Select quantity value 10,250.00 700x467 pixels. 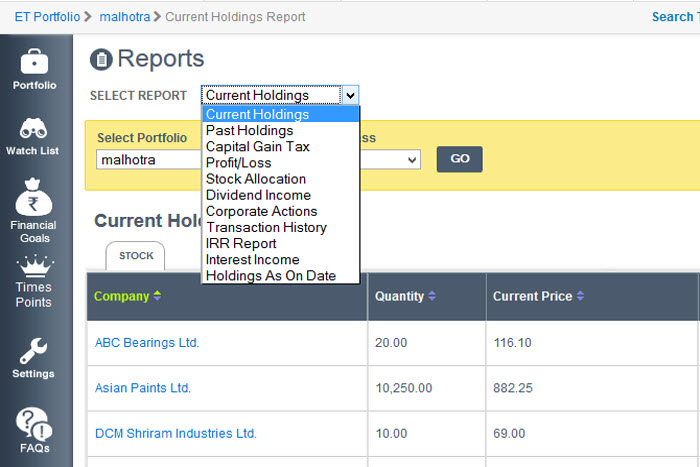click(x=404, y=388)
